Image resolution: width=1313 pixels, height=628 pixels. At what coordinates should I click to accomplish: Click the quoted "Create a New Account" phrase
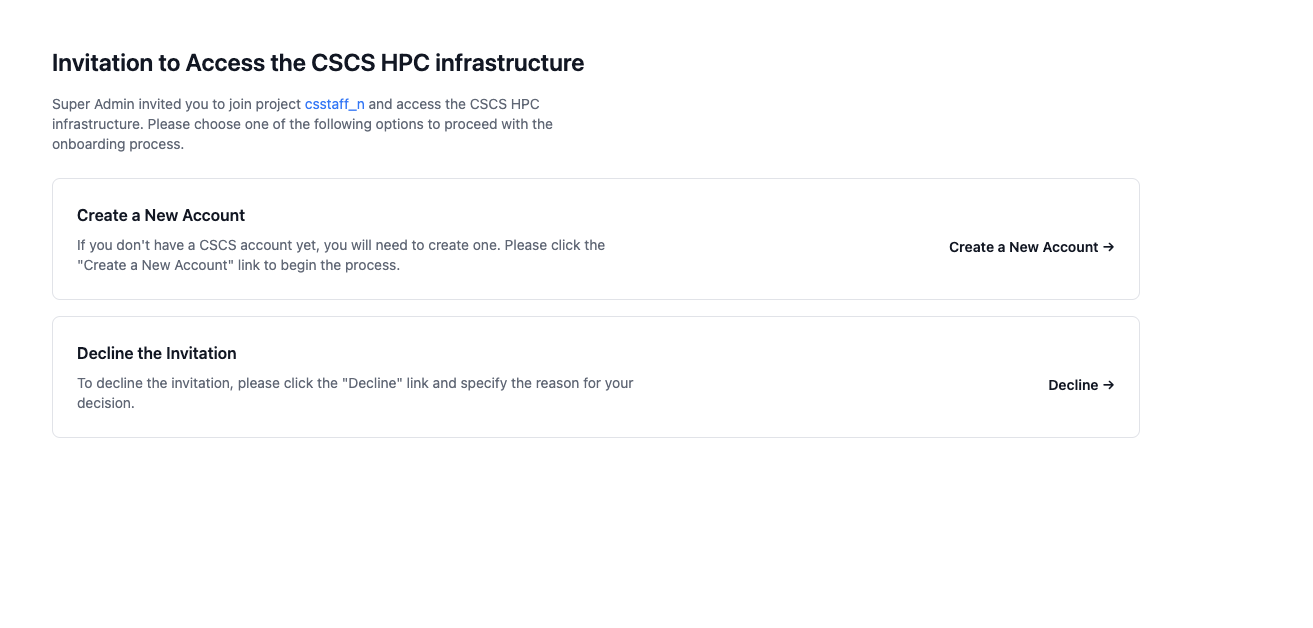pos(153,265)
